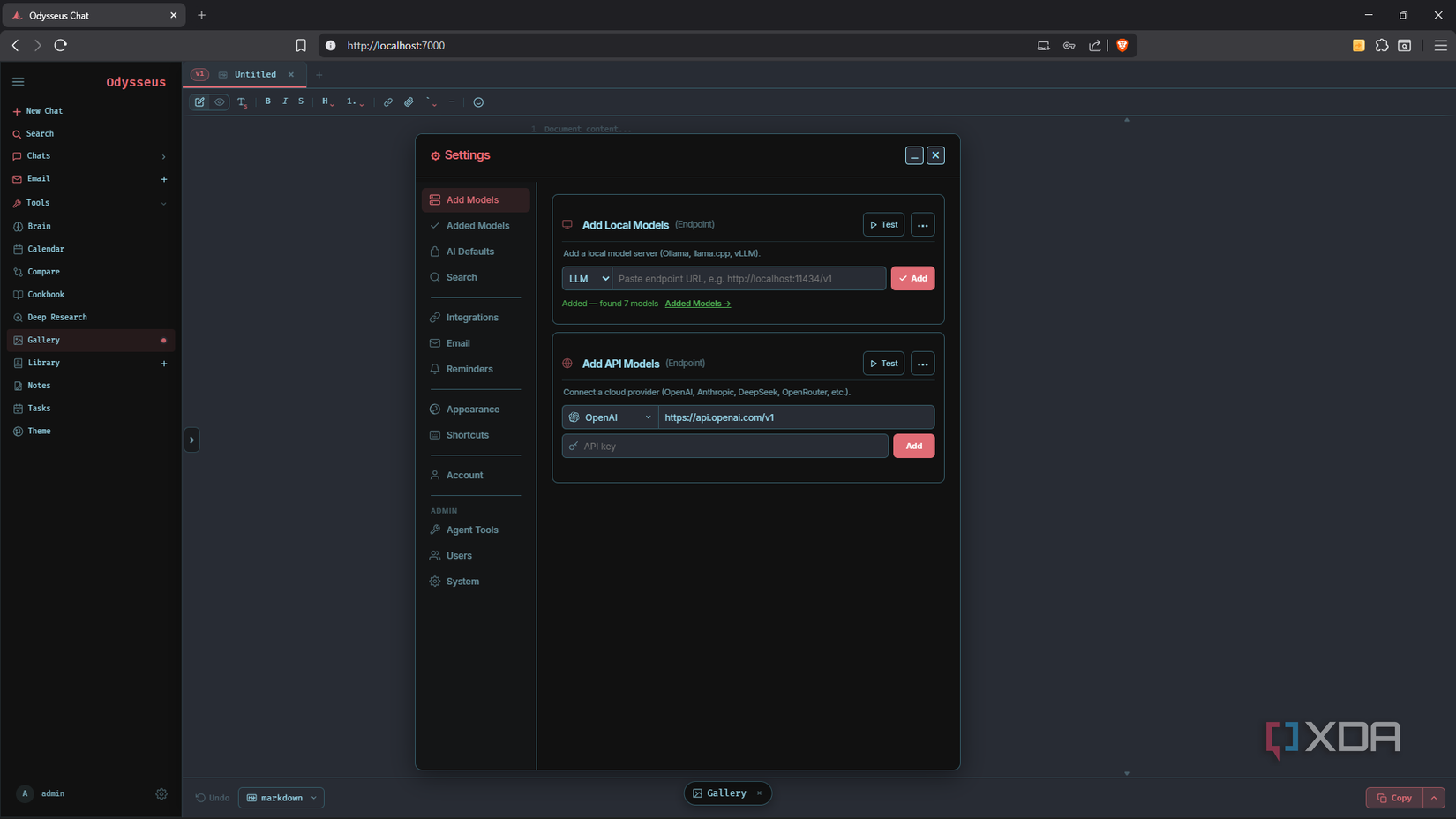The width and height of the screenshot is (1456, 819).
Task: Start a New Chat
Action: (x=38, y=111)
